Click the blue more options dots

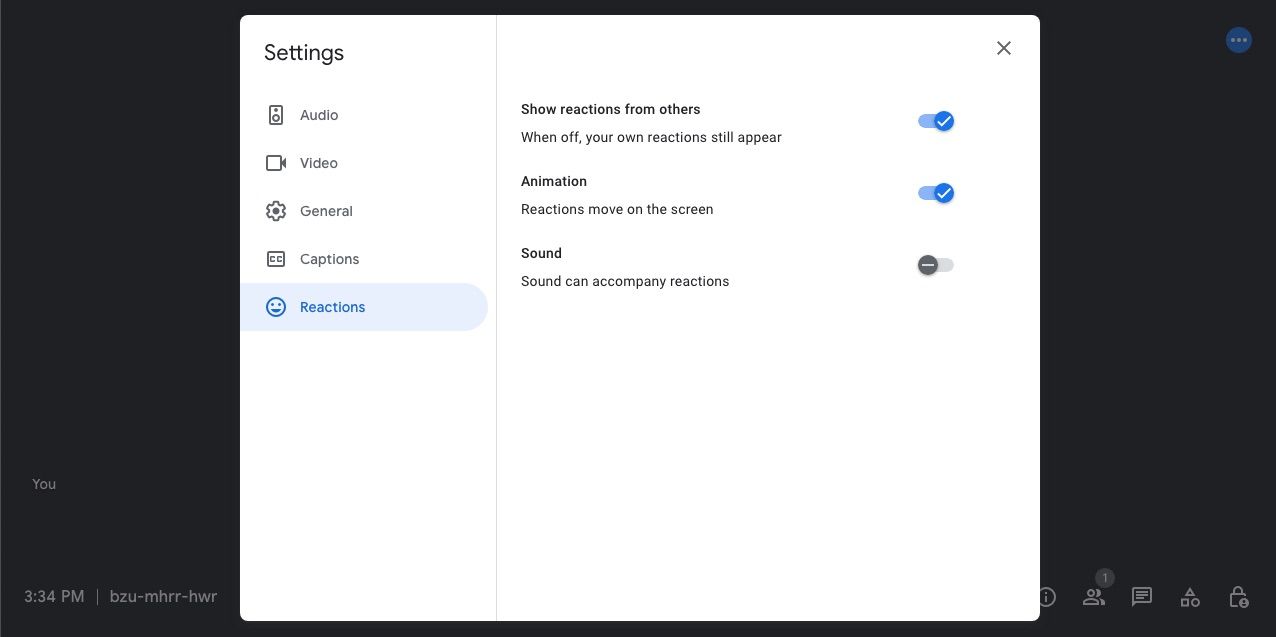click(1239, 40)
